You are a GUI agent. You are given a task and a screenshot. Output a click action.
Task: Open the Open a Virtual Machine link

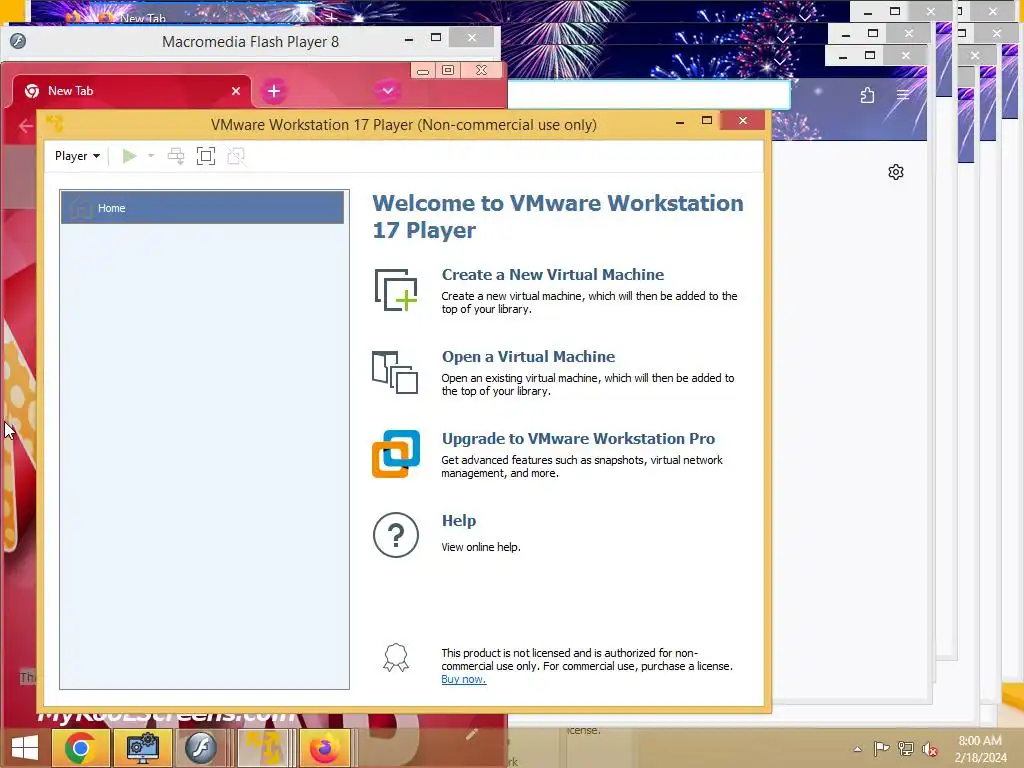(528, 357)
